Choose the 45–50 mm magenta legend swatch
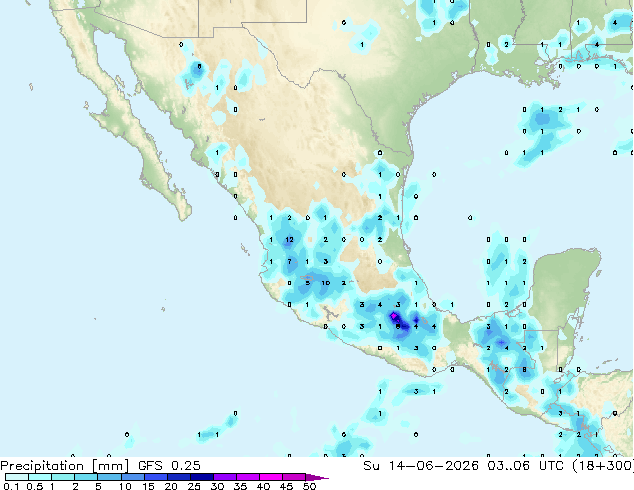 [x=294, y=477]
